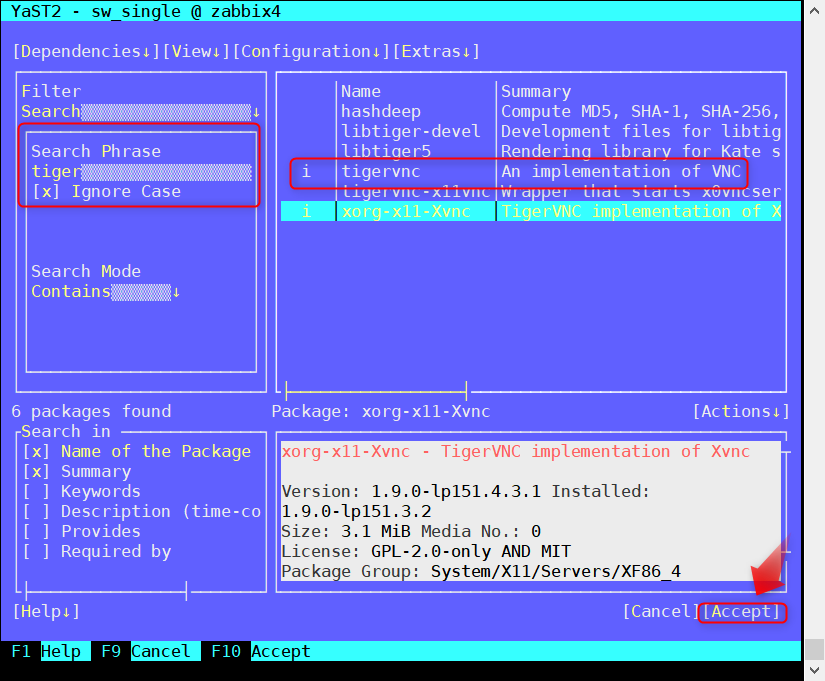The image size is (825, 681).
Task: Click the 'Rendering library for Kate' summary cell
Action: [x=641, y=152]
